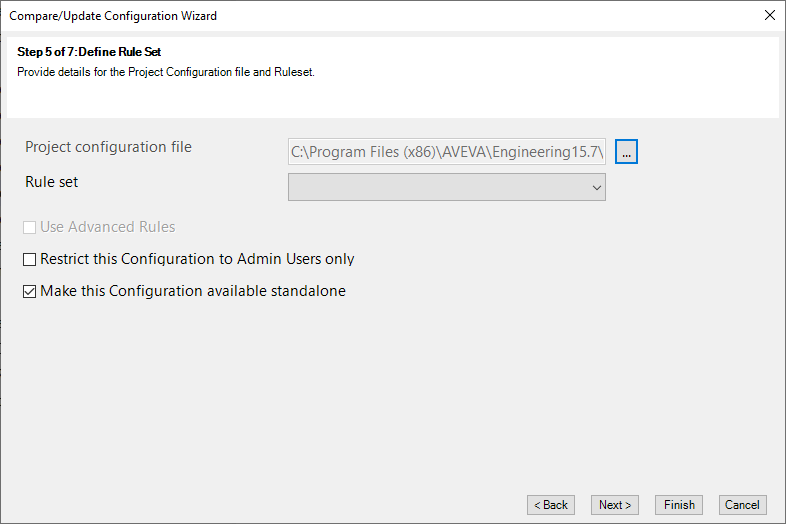Click the Restrict this Configuration label text
The width and height of the screenshot is (786, 524).
click(197, 259)
